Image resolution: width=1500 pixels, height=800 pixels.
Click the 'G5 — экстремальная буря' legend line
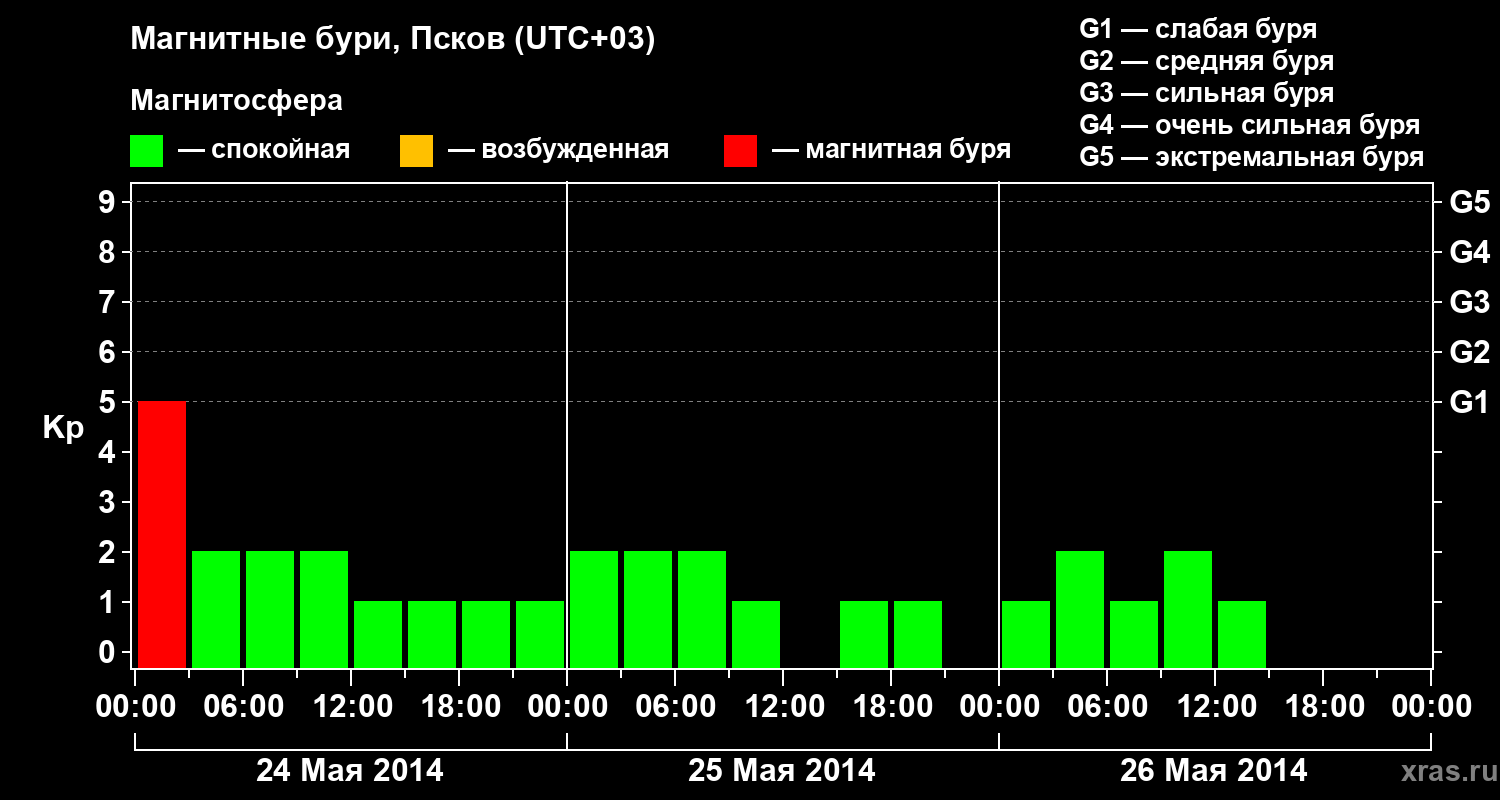click(x=1252, y=157)
